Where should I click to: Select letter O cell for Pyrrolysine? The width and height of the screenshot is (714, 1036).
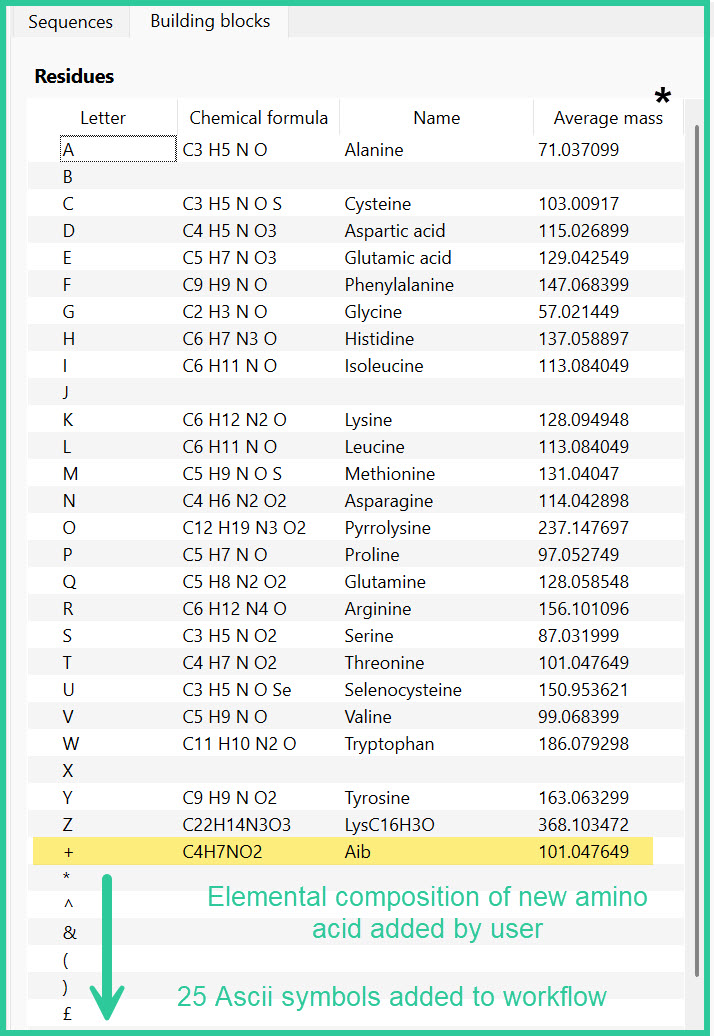[x=69, y=528]
